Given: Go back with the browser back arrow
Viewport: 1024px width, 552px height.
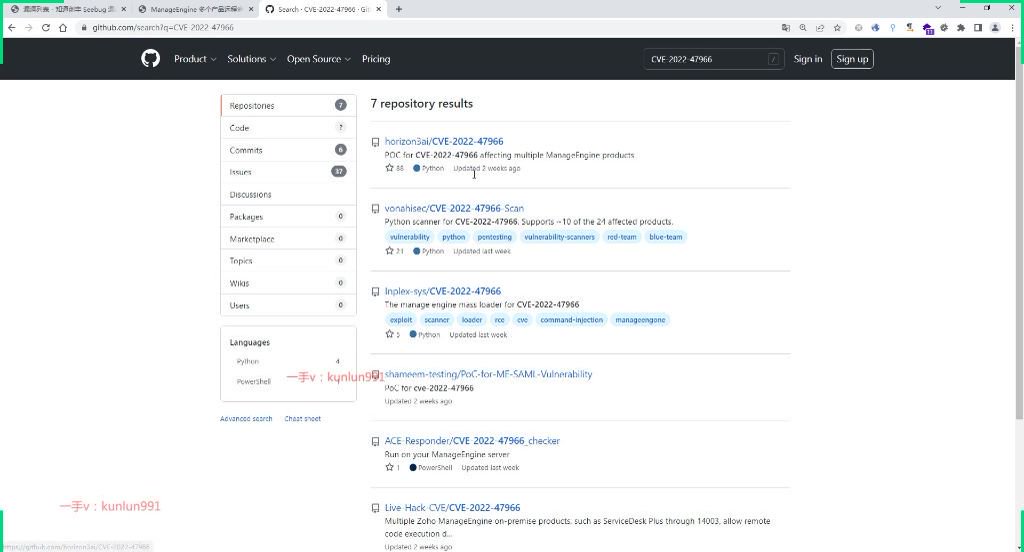Looking at the screenshot, I should pyautogui.click(x=12, y=27).
